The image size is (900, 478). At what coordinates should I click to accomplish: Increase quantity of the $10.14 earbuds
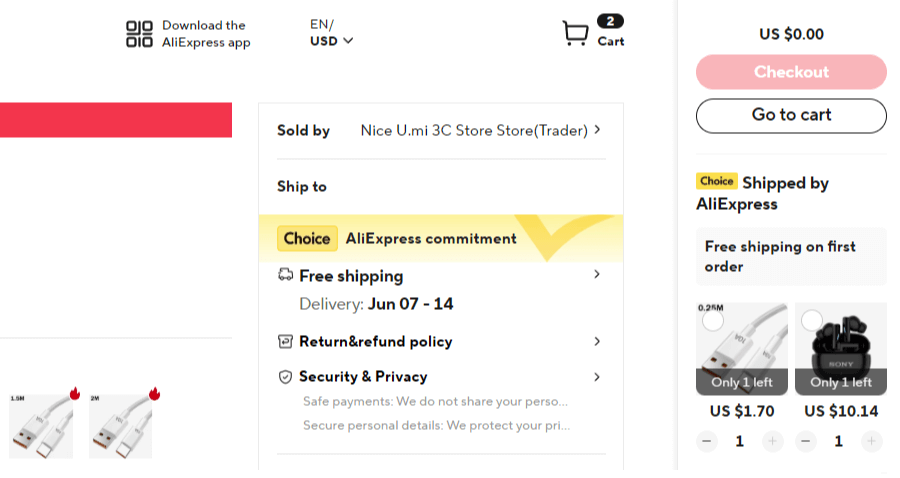871,441
